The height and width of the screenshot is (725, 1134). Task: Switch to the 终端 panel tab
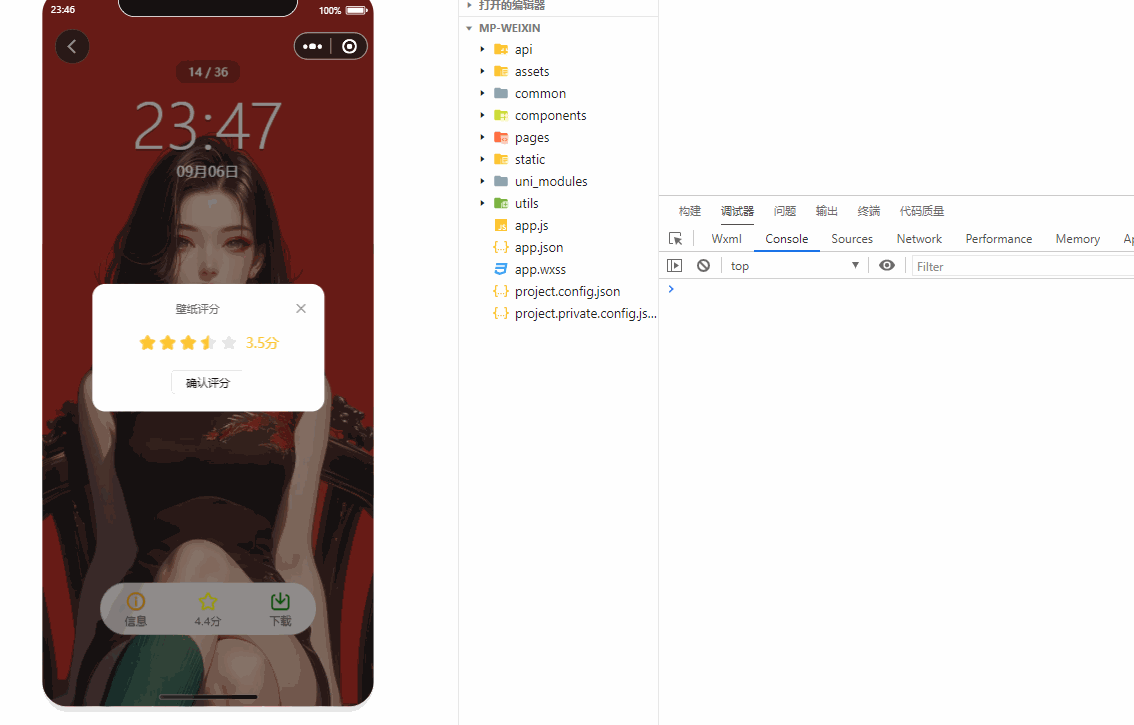click(869, 211)
